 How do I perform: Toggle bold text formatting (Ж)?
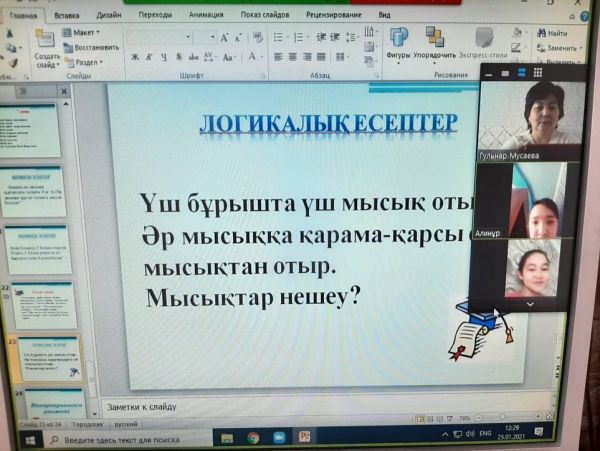134,57
